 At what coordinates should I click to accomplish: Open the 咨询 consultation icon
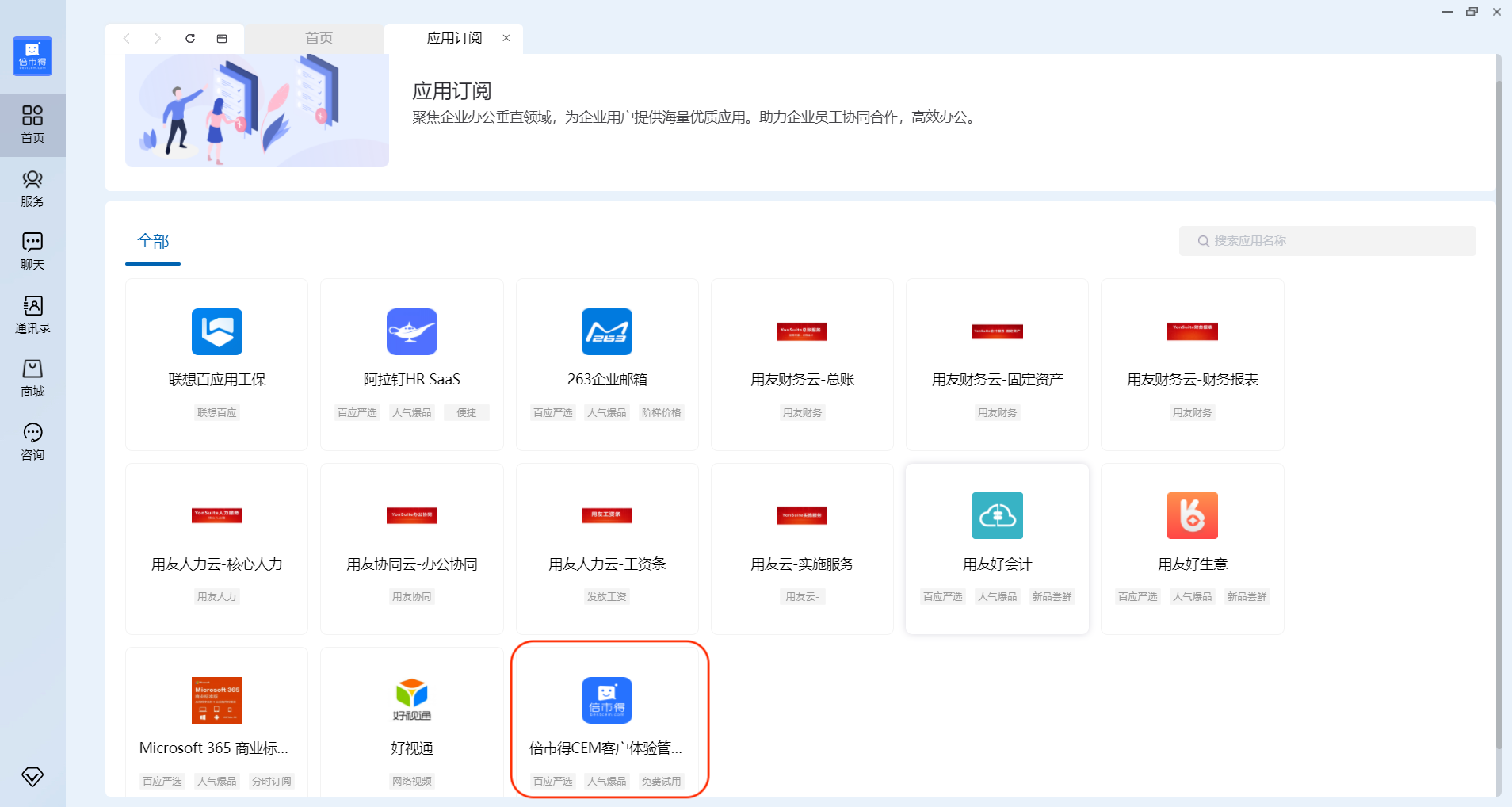click(32, 442)
